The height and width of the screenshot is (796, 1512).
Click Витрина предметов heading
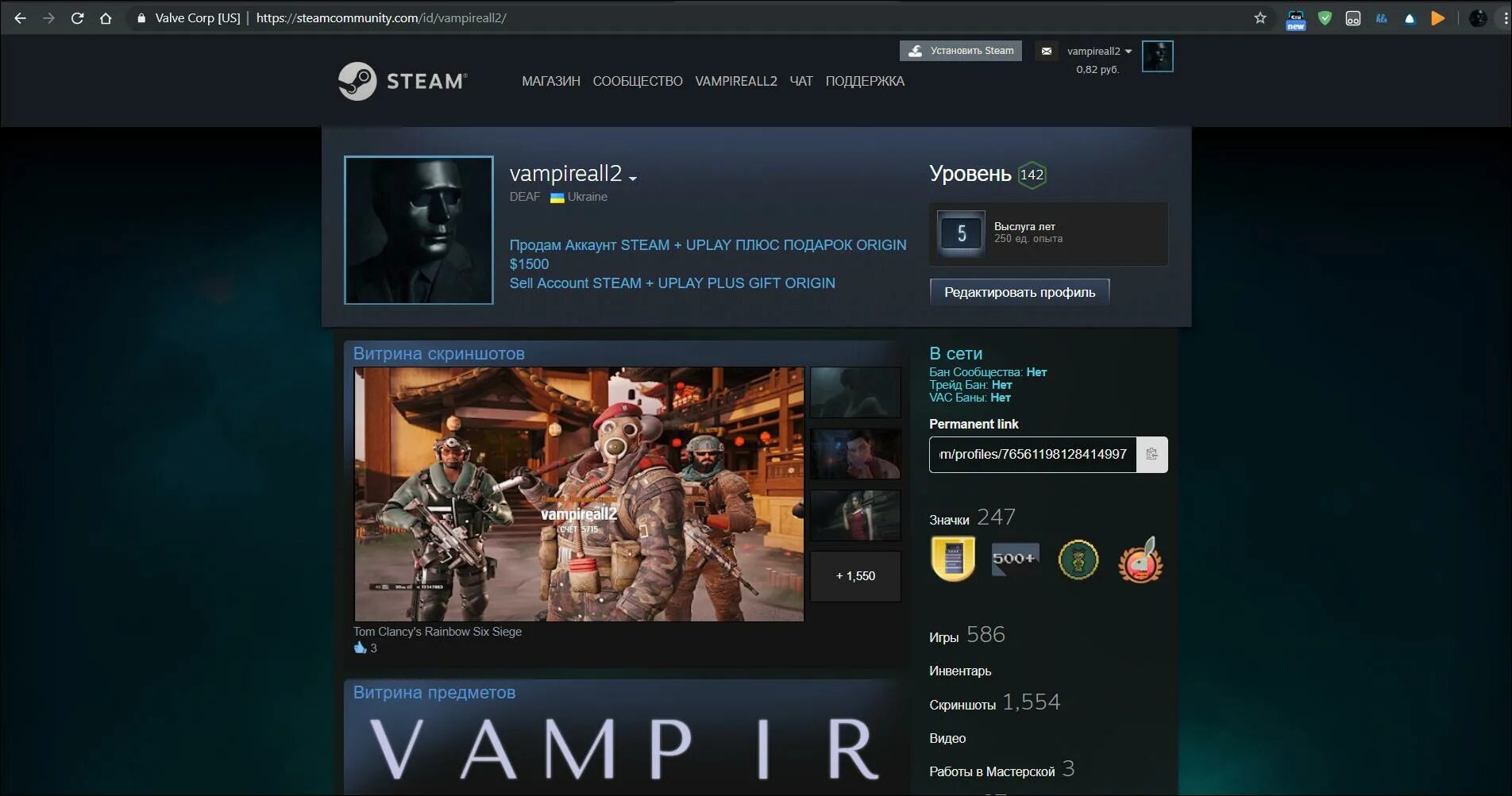click(434, 693)
